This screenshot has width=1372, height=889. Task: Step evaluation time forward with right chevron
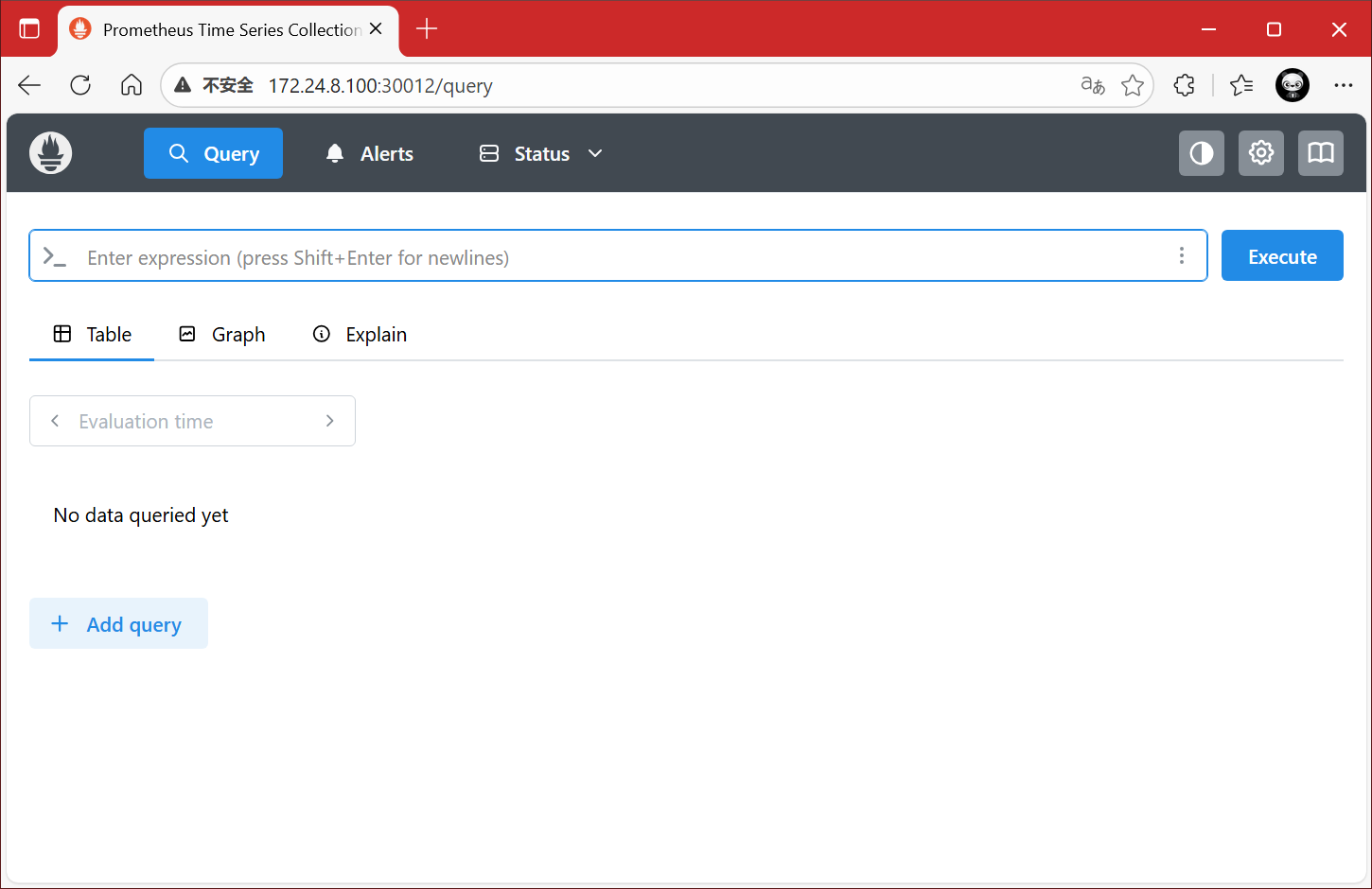pyautogui.click(x=329, y=421)
